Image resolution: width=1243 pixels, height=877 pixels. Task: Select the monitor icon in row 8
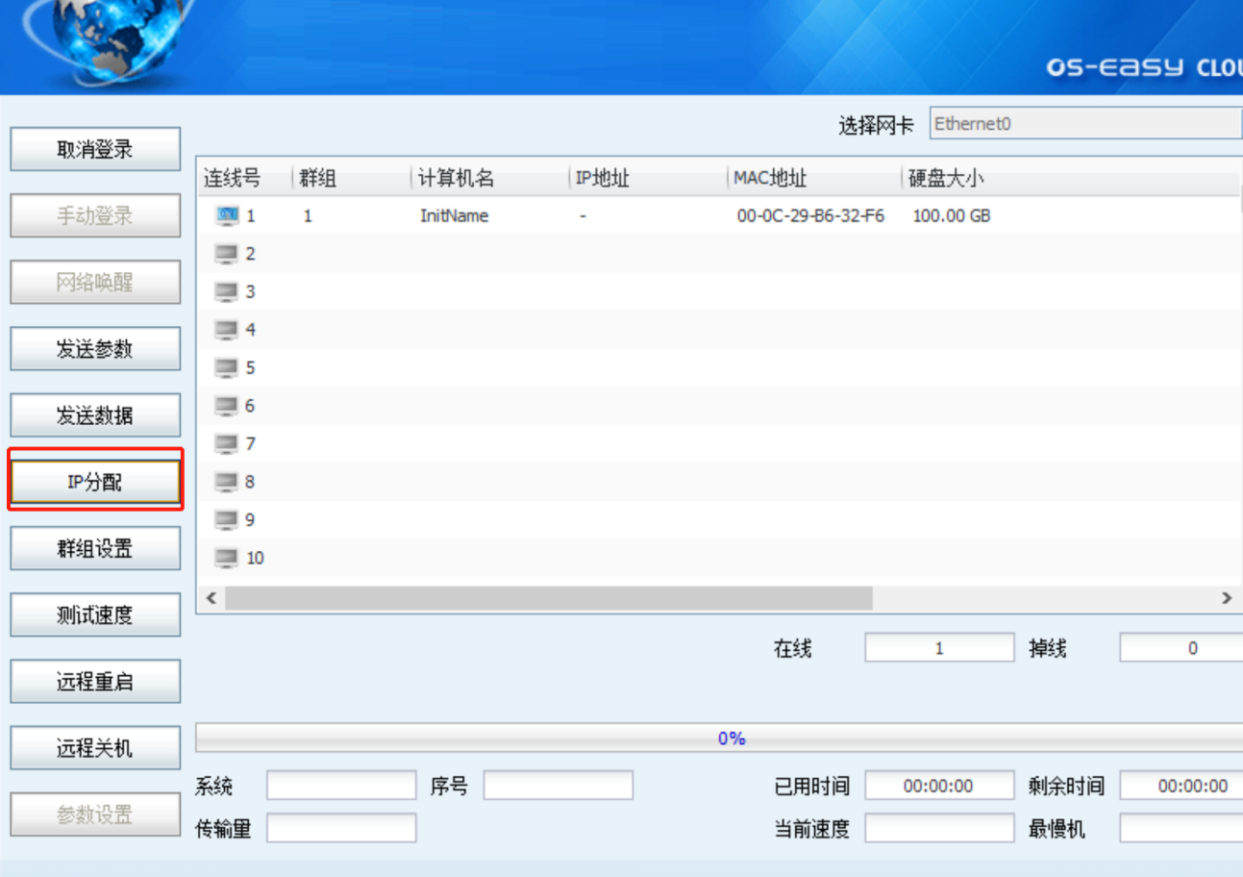point(227,482)
